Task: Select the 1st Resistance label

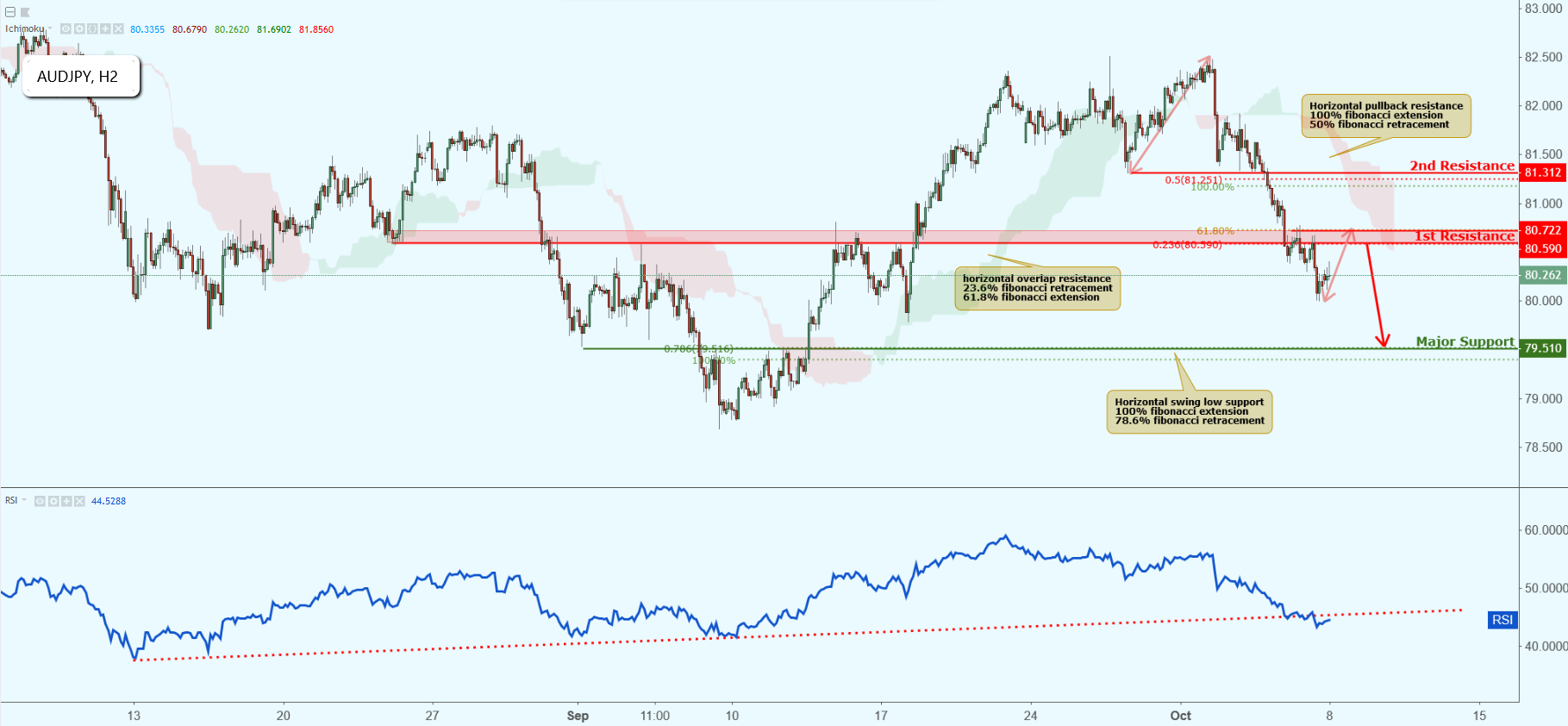Action: point(1465,235)
